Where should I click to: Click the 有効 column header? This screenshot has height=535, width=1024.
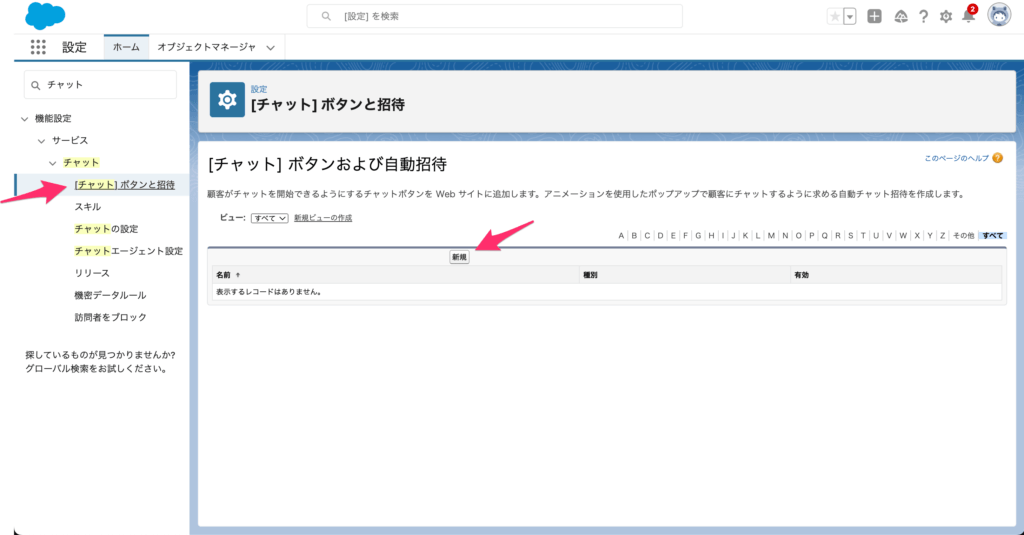click(801, 275)
